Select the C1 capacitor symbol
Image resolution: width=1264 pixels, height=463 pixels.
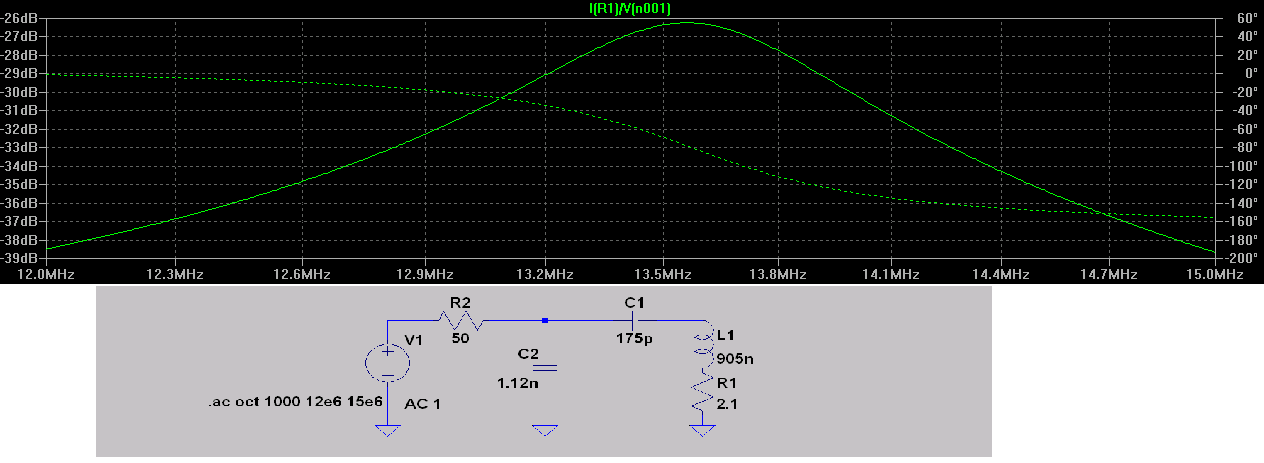(634, 321)
